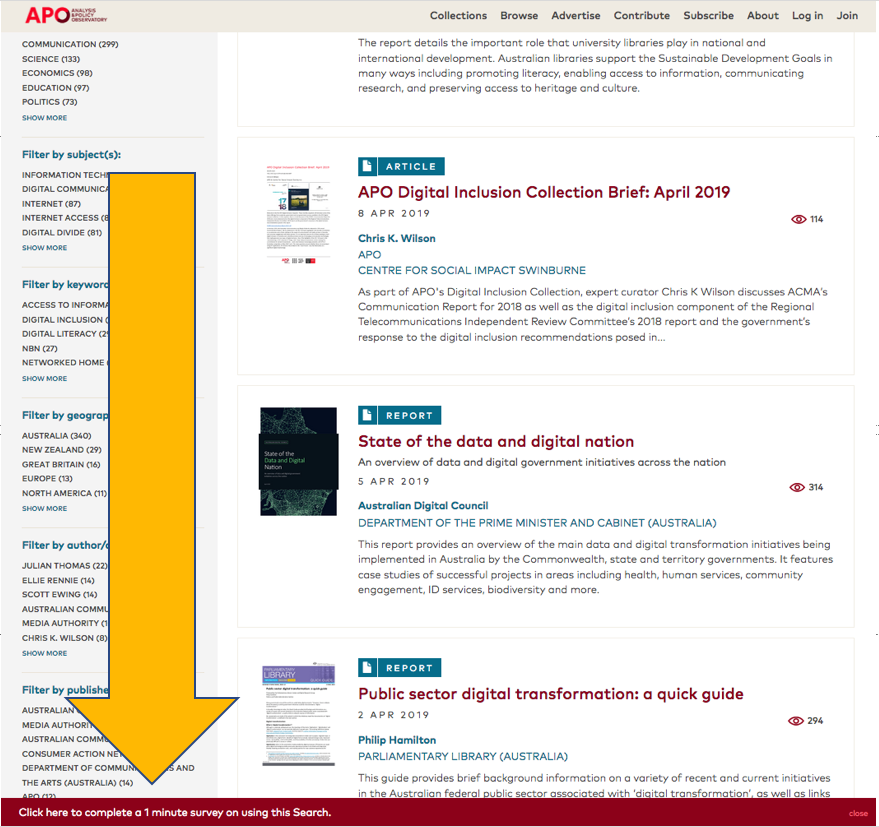Click document icon on State of data report
Screen dimensions: 879x827
[368, 415]
